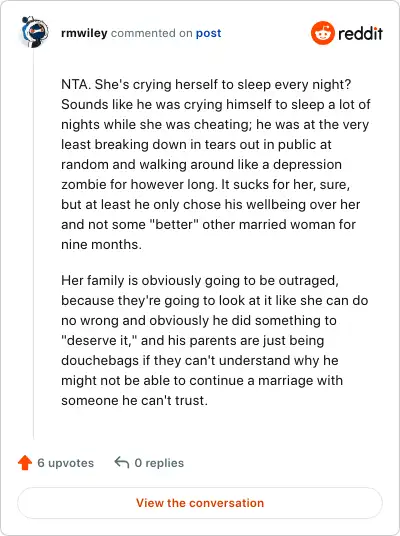Open the rmwiley username link
400x536 pixels.
[84, 33]
